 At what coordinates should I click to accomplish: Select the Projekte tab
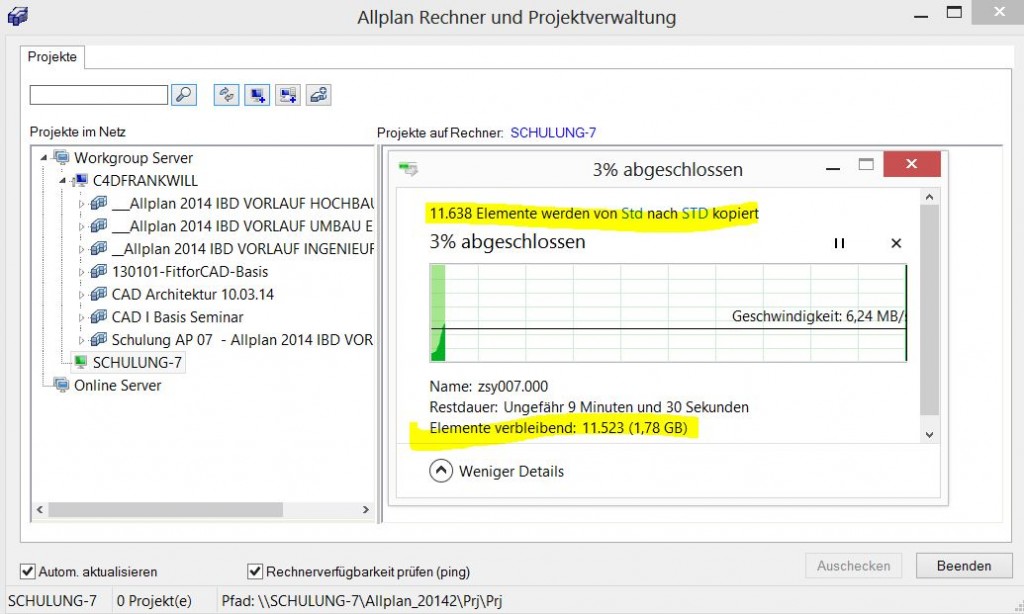[x=53, y=57]
